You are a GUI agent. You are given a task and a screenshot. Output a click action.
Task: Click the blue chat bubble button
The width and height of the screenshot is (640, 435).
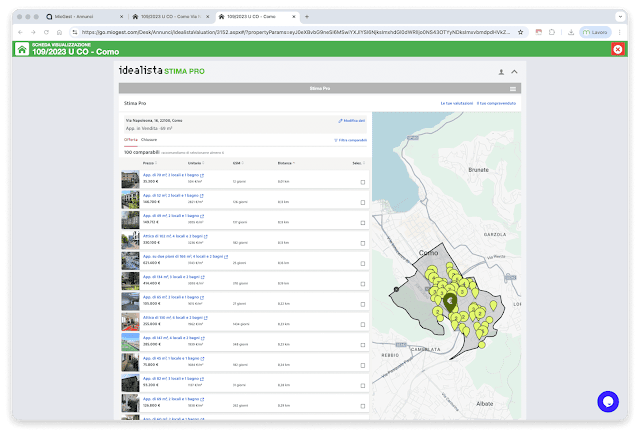[608, 402]
